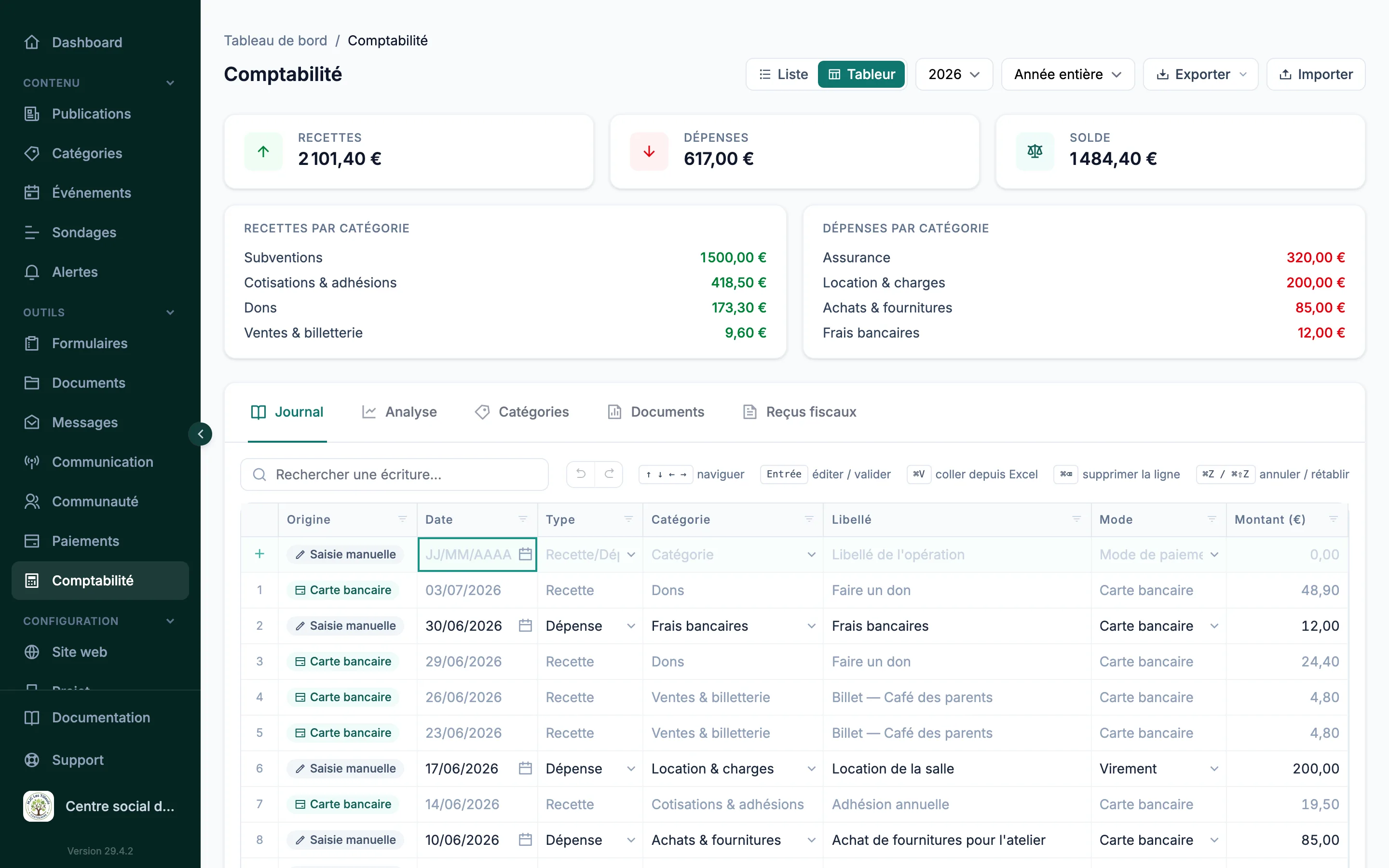The image size is (1389, 868).
Task: Open Documentation in the sidebar
Action: [100, 718]
